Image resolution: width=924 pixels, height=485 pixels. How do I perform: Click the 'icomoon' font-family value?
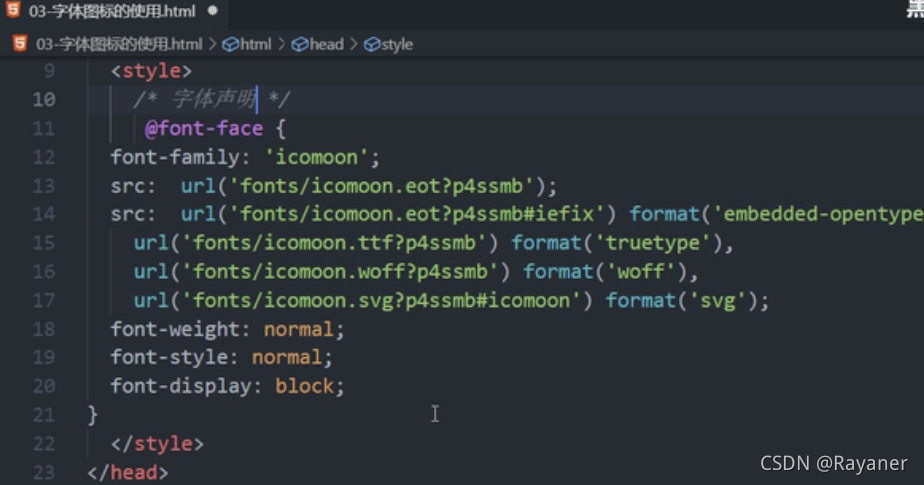coord(316,157)
